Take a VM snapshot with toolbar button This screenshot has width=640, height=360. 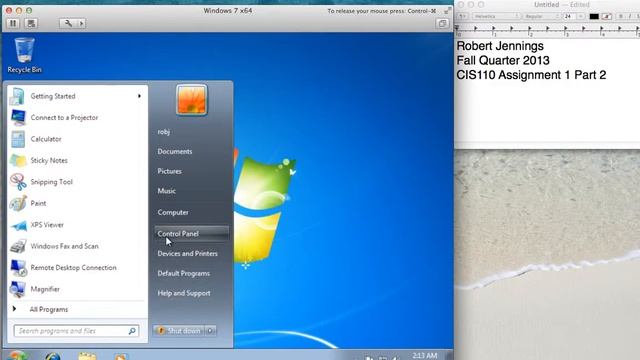[31, 23]
